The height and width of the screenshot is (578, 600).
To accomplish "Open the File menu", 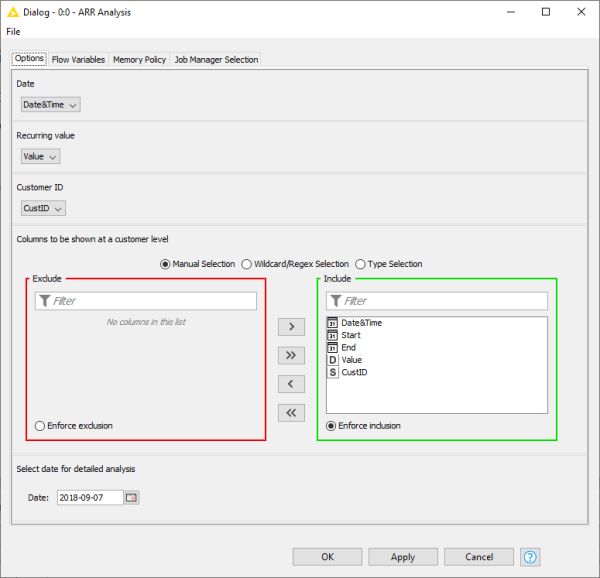I will (x=13, y=32).
